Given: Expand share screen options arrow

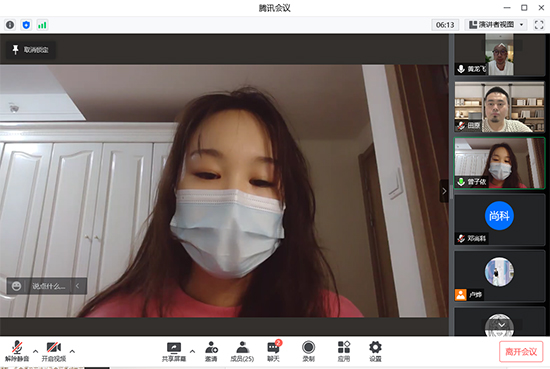Looking at the screenshot, I should click(x=192, y=351).
